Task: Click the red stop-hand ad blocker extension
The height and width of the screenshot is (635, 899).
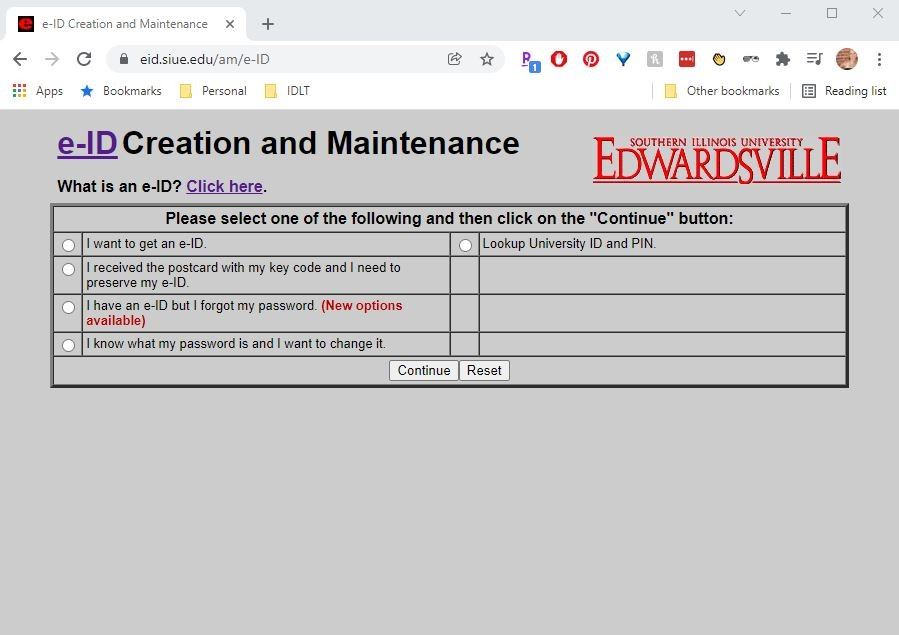Action: pos(559,59)
